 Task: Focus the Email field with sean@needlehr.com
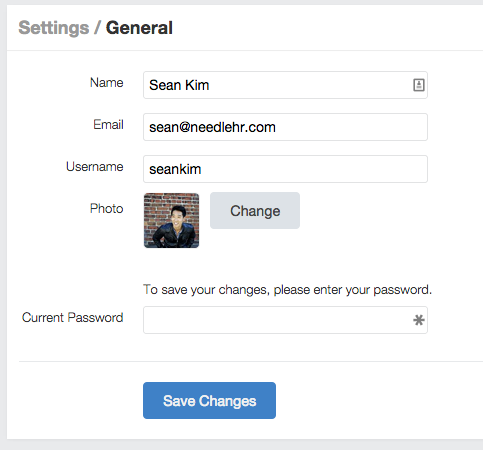pos(285,127)
